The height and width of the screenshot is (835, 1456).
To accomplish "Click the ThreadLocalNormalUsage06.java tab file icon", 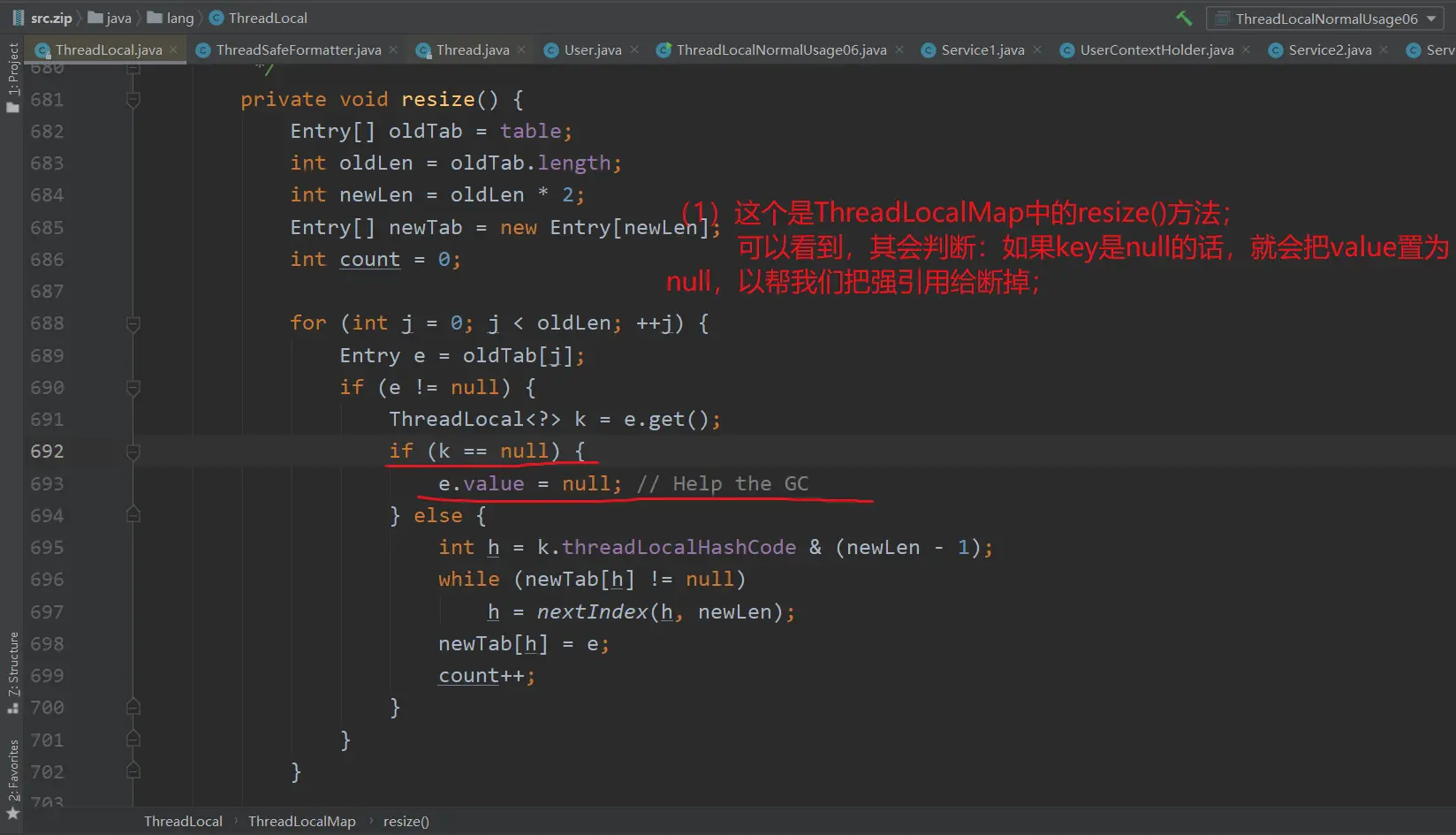I will tap(664, 50).
